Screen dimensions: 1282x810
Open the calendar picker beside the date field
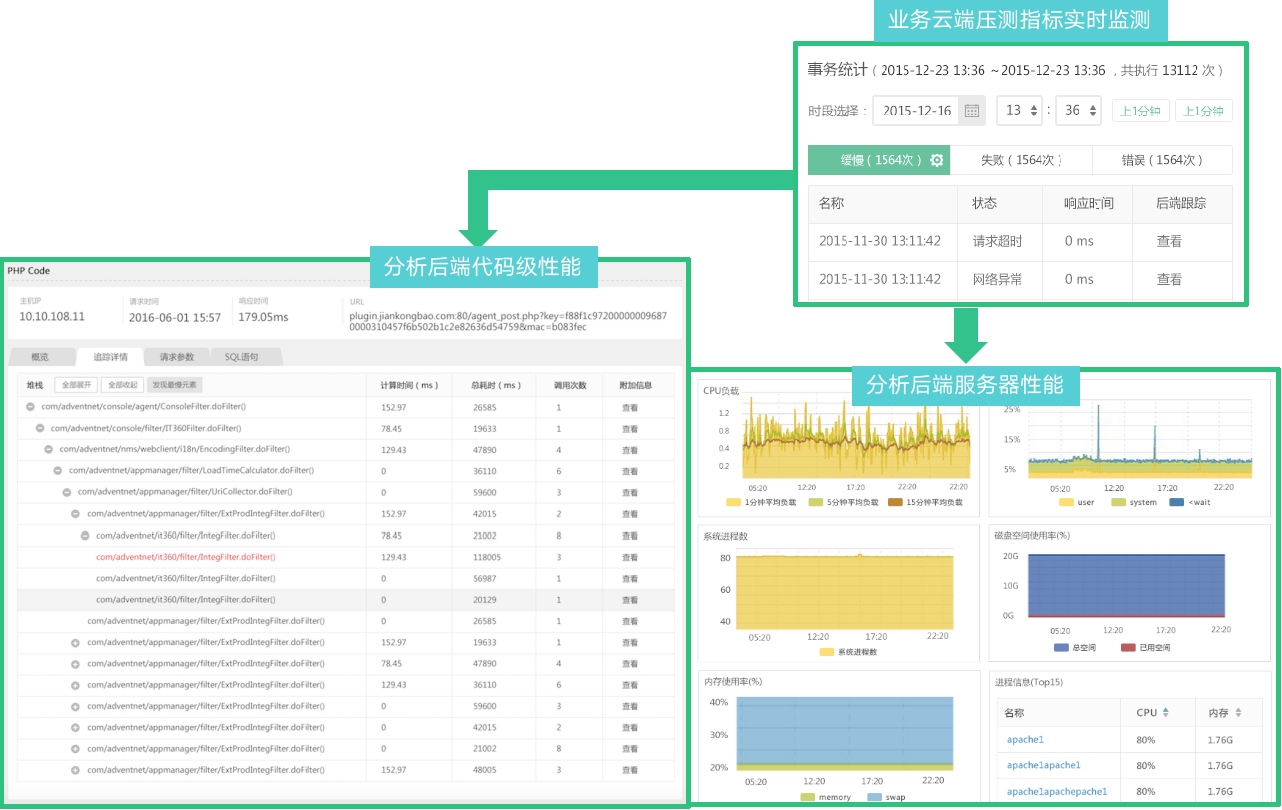click(972, 111)
